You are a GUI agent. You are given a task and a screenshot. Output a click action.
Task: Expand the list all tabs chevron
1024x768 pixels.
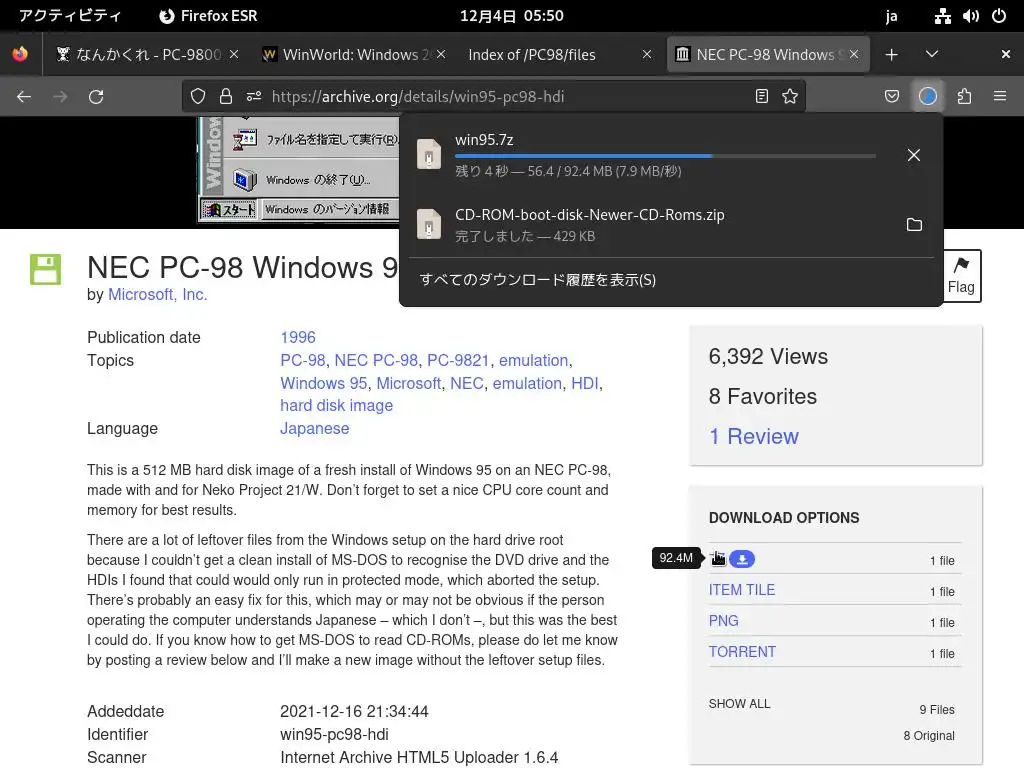tap(932, 55)
